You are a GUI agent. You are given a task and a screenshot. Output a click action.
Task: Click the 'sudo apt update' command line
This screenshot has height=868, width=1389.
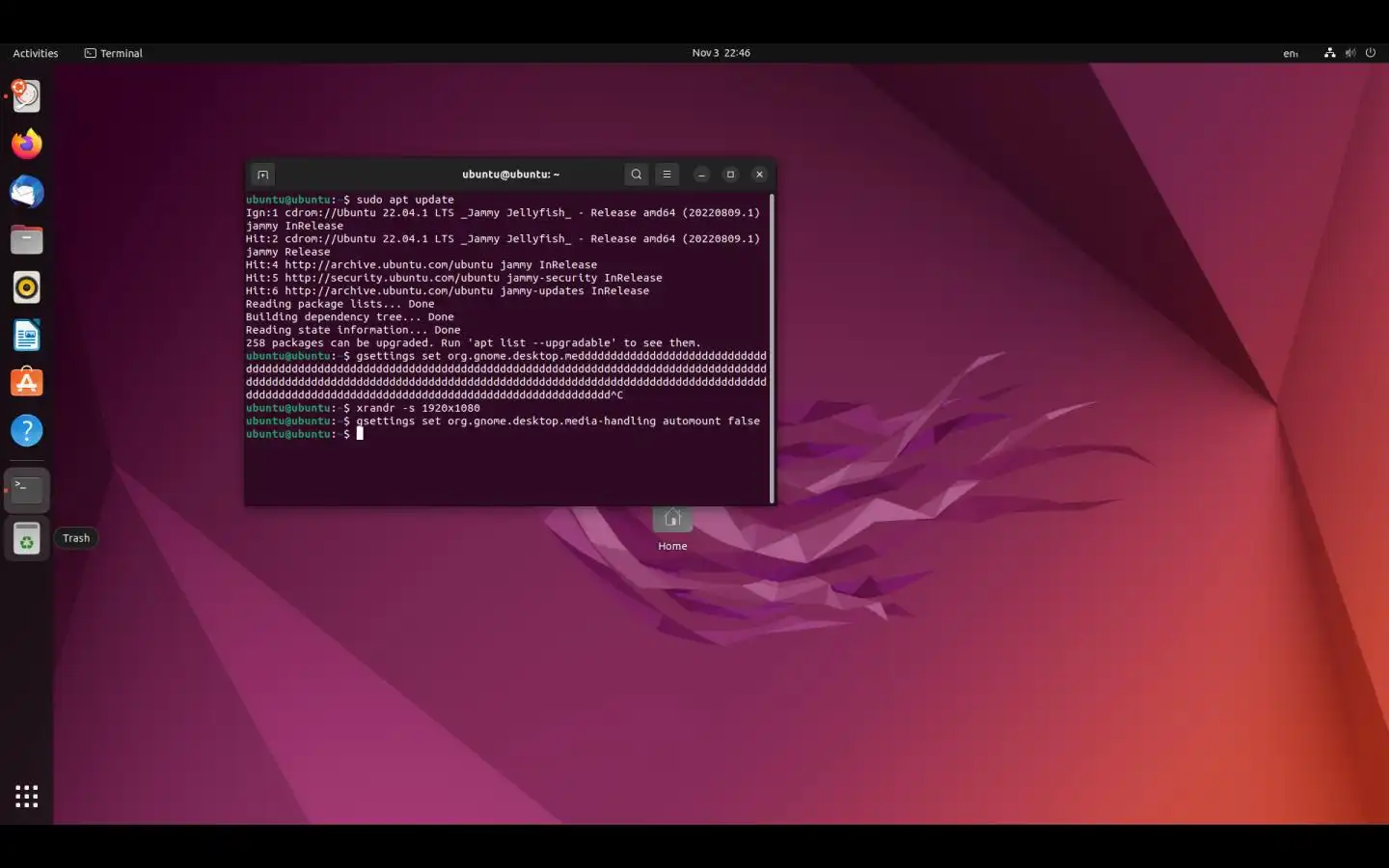[349, 200]
